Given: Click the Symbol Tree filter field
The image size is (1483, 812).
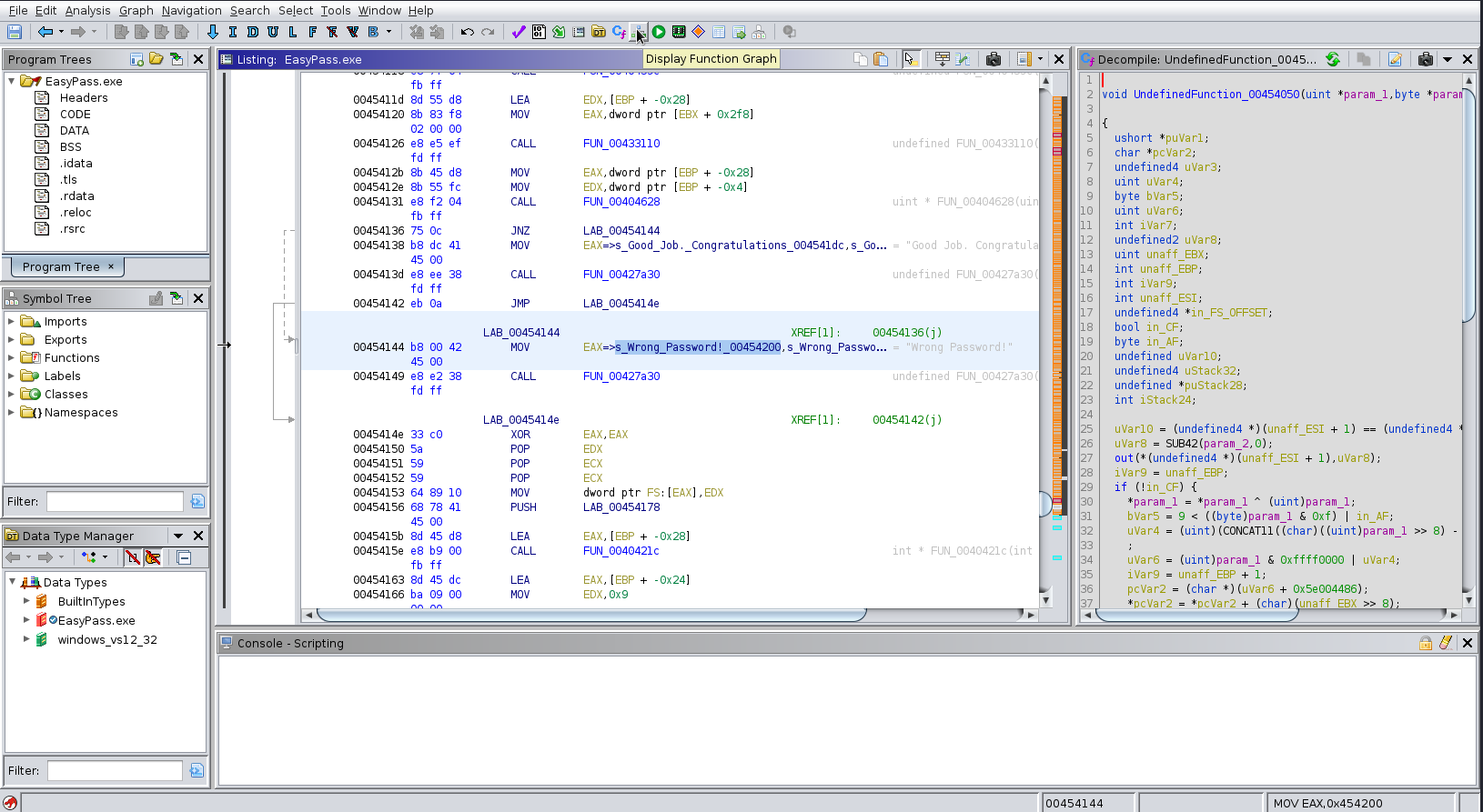Looking at the screenshot, I should pyautogui.click(x=115, y=501).
